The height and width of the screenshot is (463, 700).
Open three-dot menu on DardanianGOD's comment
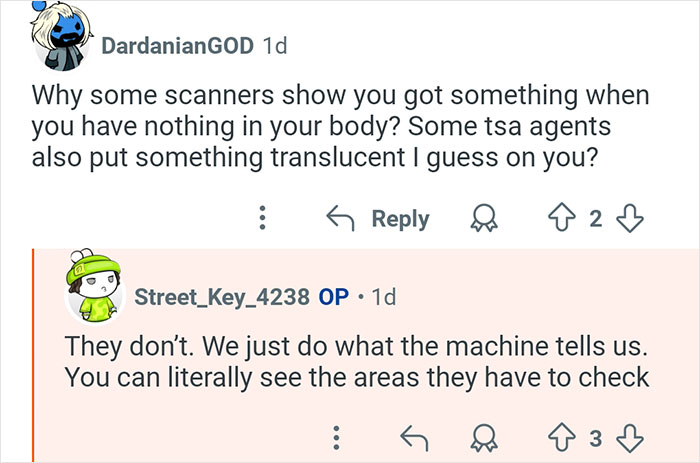(x=263, y=218)
